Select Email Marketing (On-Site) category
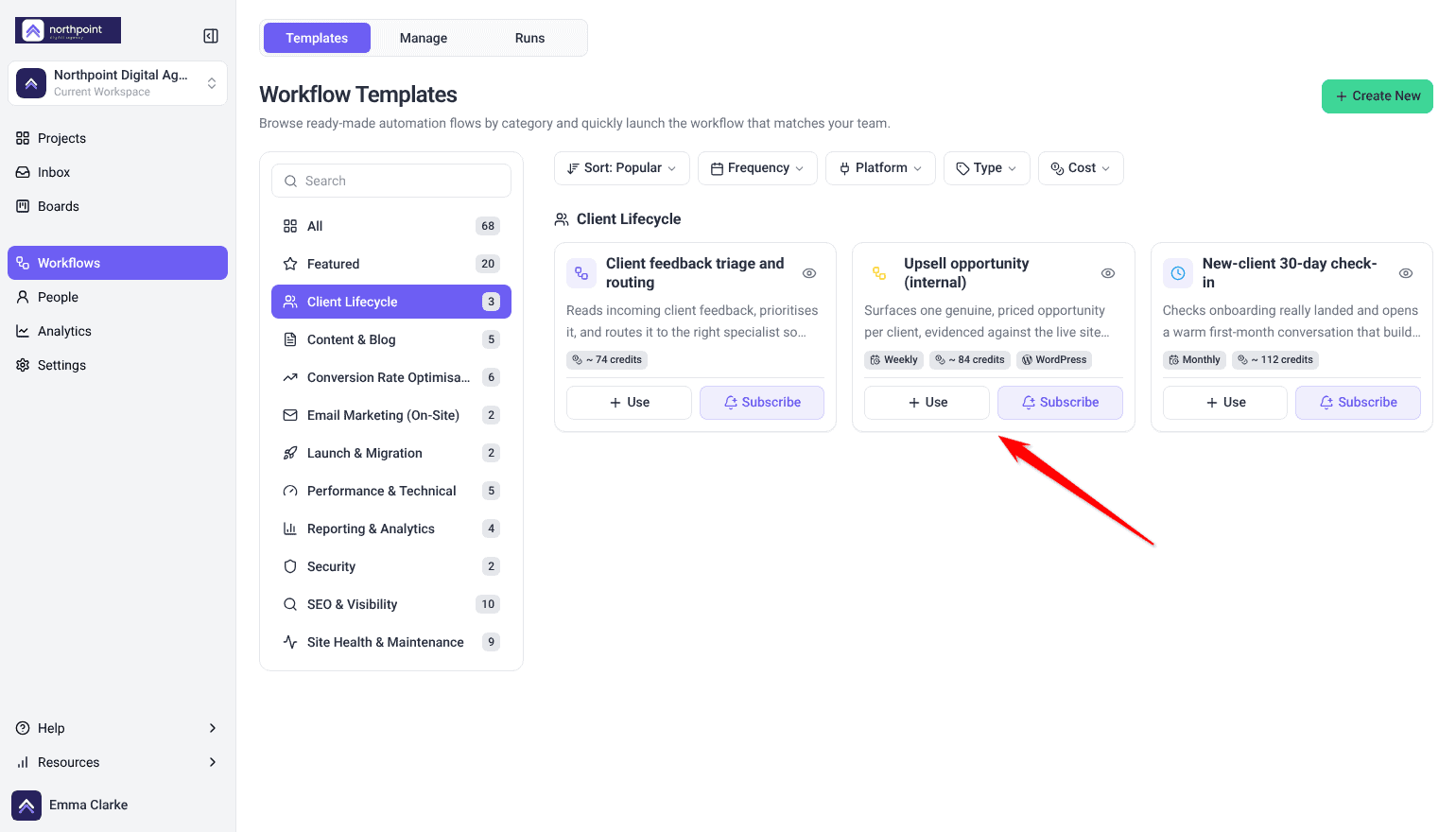The image size is (1456, 832). (x=391, y=415)
